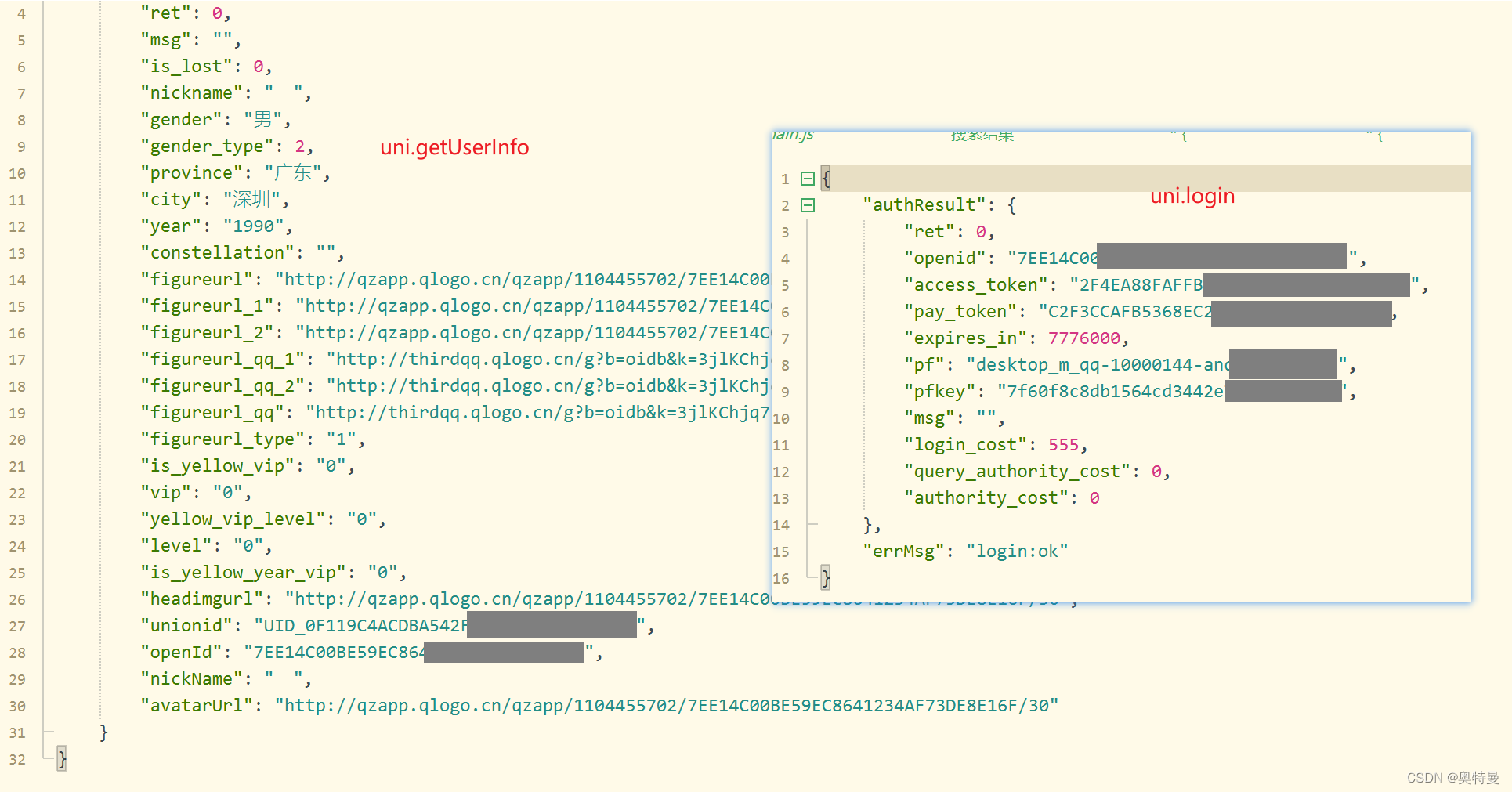Viewport: 1512px width, 792px height.
Task: Collapse the authResult fold marker at line 2
Action: click(x=808, y=205)
